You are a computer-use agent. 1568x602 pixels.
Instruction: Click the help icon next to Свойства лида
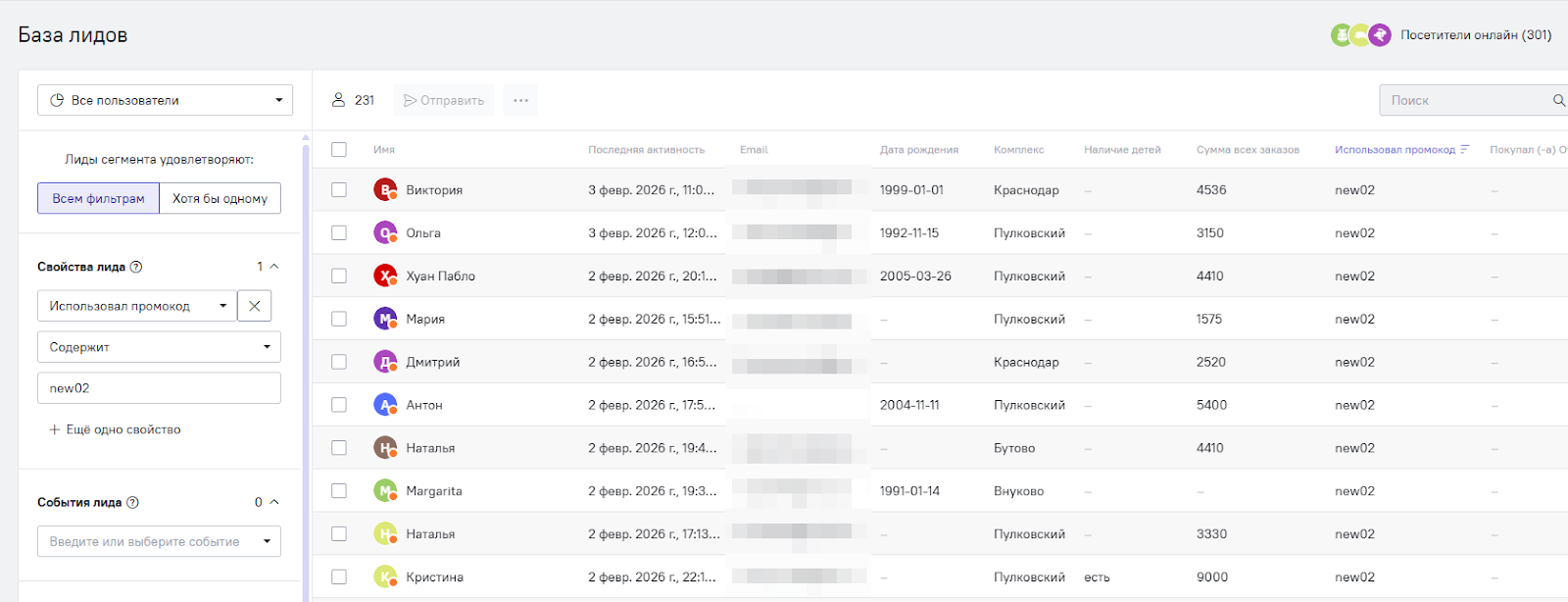(x=136, y=267)
